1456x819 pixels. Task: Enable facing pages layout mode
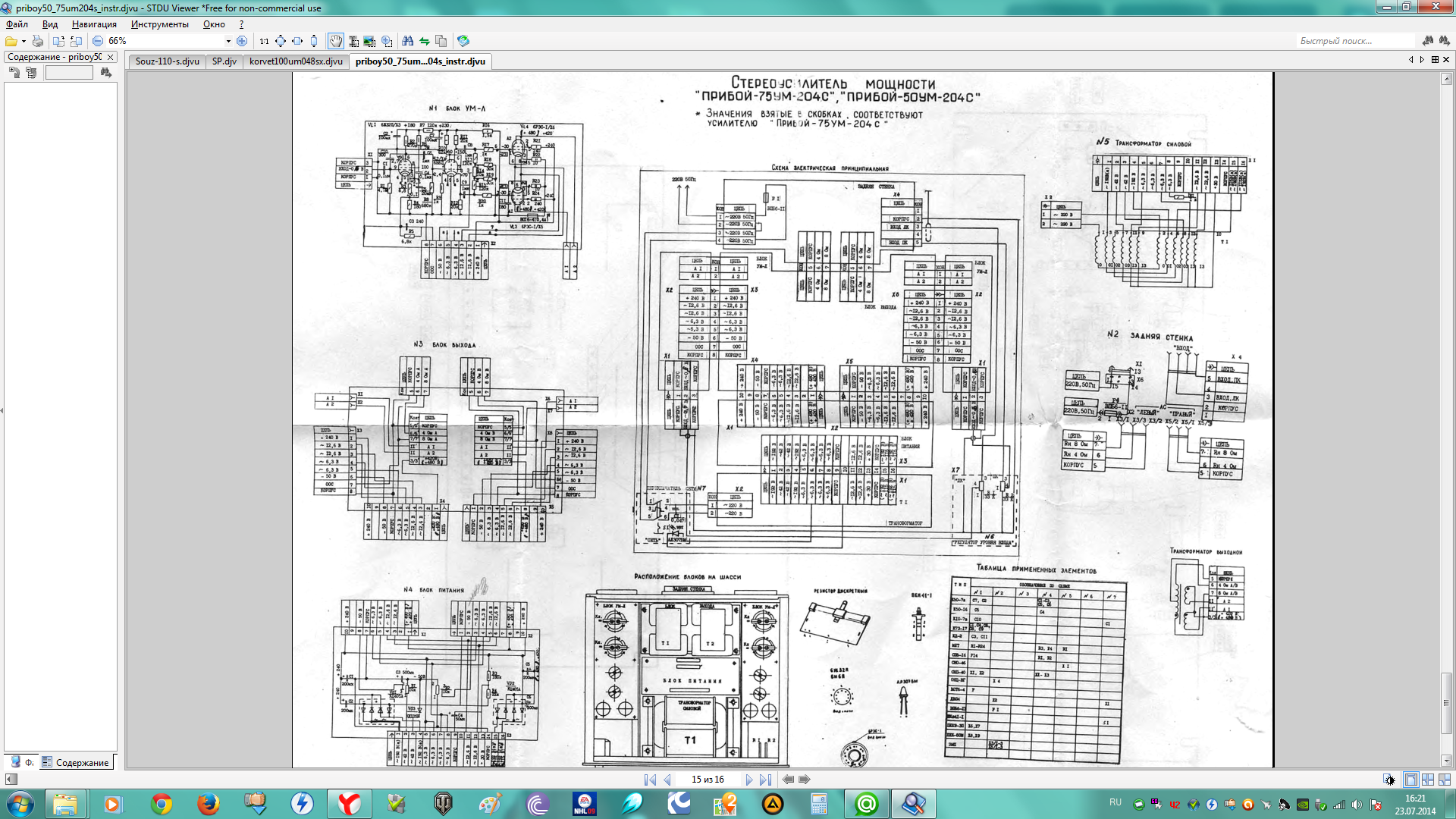click(x=1428, y=780)
